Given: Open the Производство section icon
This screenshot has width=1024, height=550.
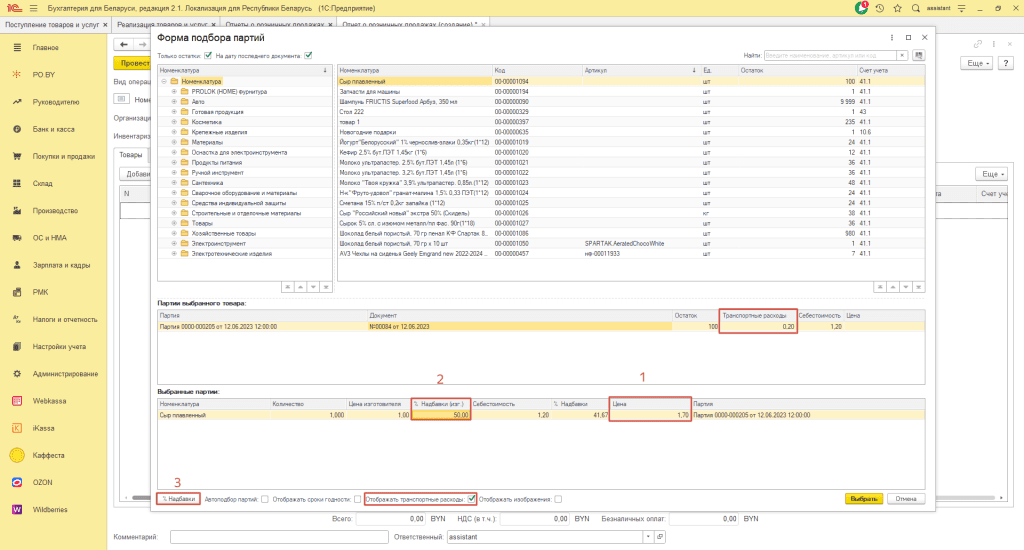Looking at the screenshot, I should 17,210.
